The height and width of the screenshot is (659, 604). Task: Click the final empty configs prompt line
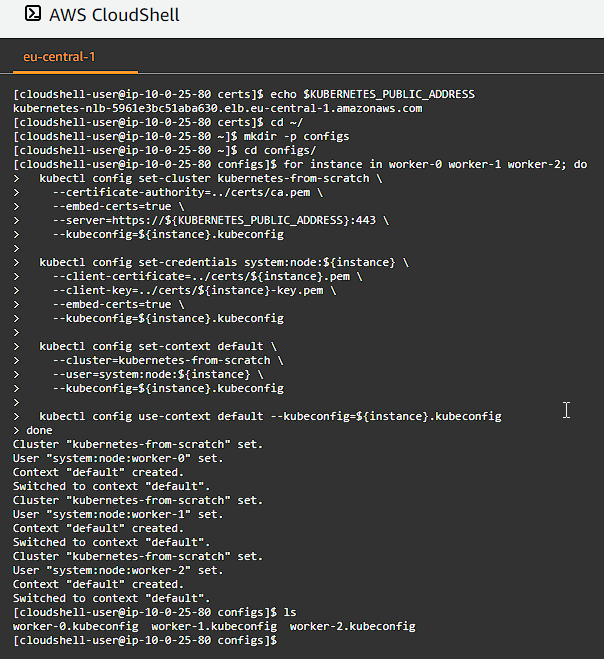click(145, 641)
